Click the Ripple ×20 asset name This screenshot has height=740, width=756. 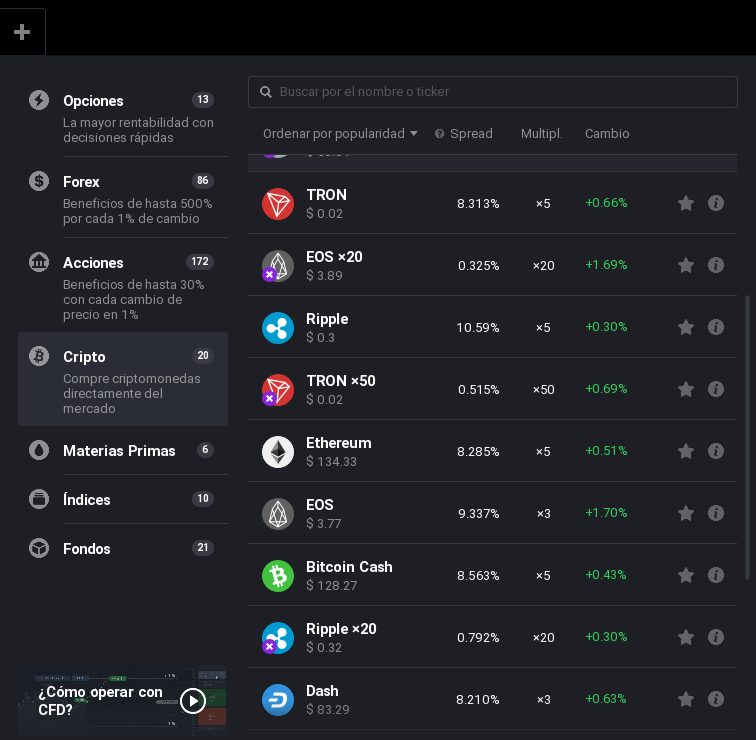[341, 629]
